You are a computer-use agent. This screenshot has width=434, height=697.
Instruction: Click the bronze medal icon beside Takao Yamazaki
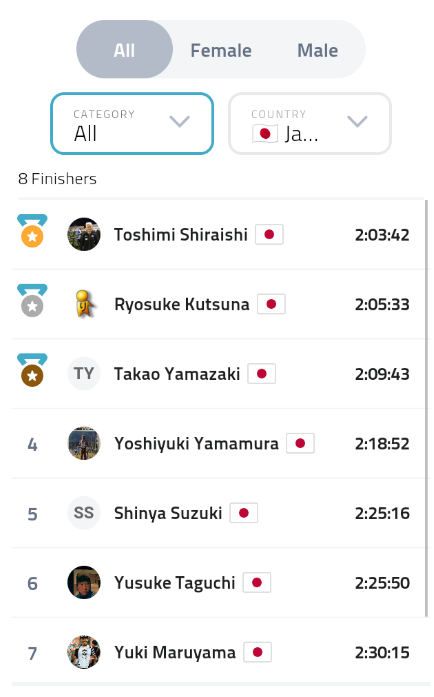[32, 370]
